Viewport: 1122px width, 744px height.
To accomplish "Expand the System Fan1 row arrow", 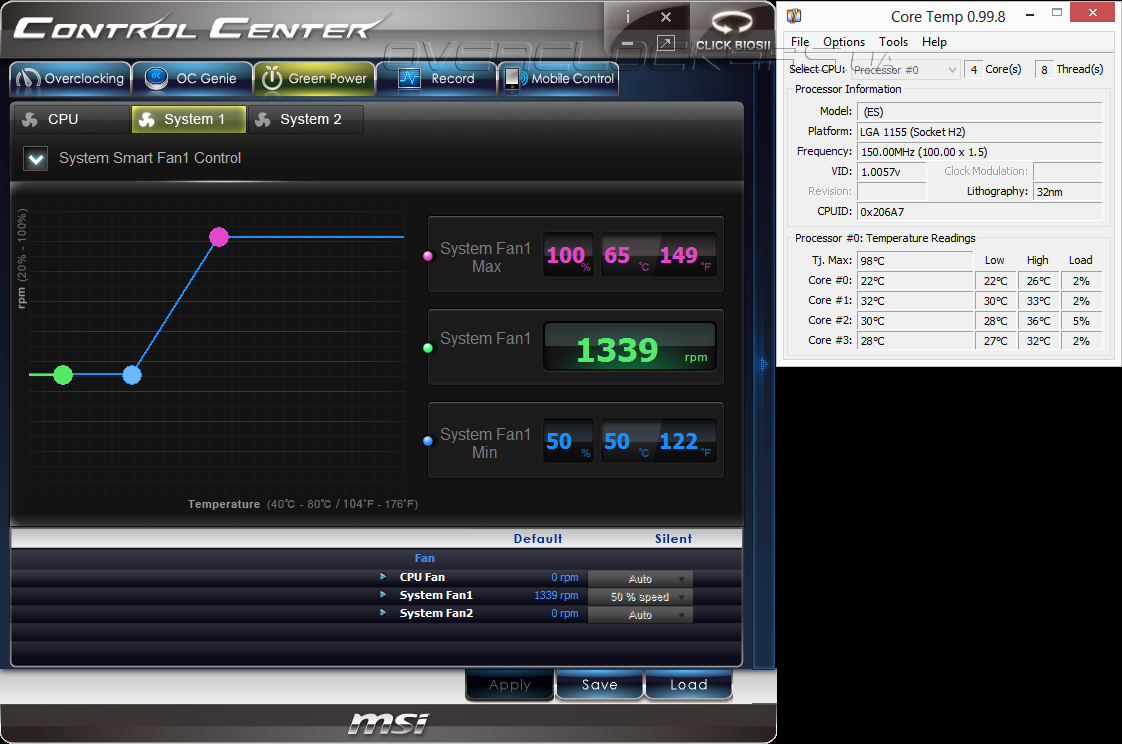I will (x=383, y=594).
